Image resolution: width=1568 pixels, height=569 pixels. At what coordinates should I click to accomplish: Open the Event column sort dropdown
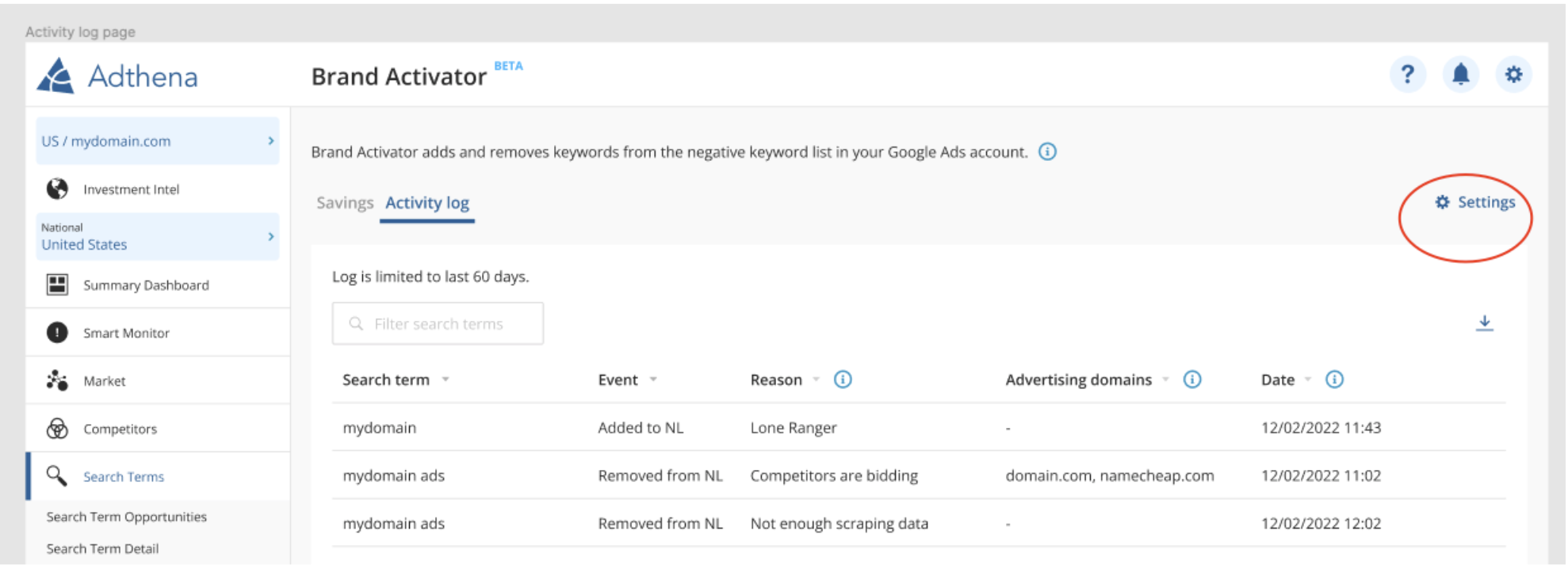click(x=653, y=380)
